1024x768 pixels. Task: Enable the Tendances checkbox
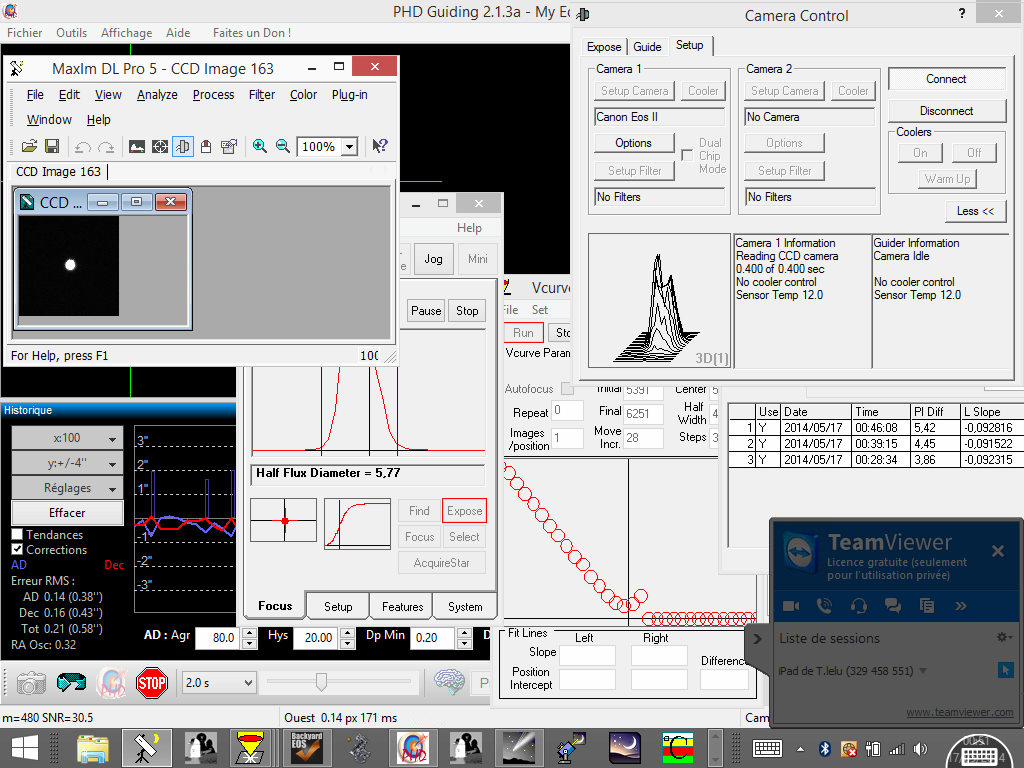(17, 535)
